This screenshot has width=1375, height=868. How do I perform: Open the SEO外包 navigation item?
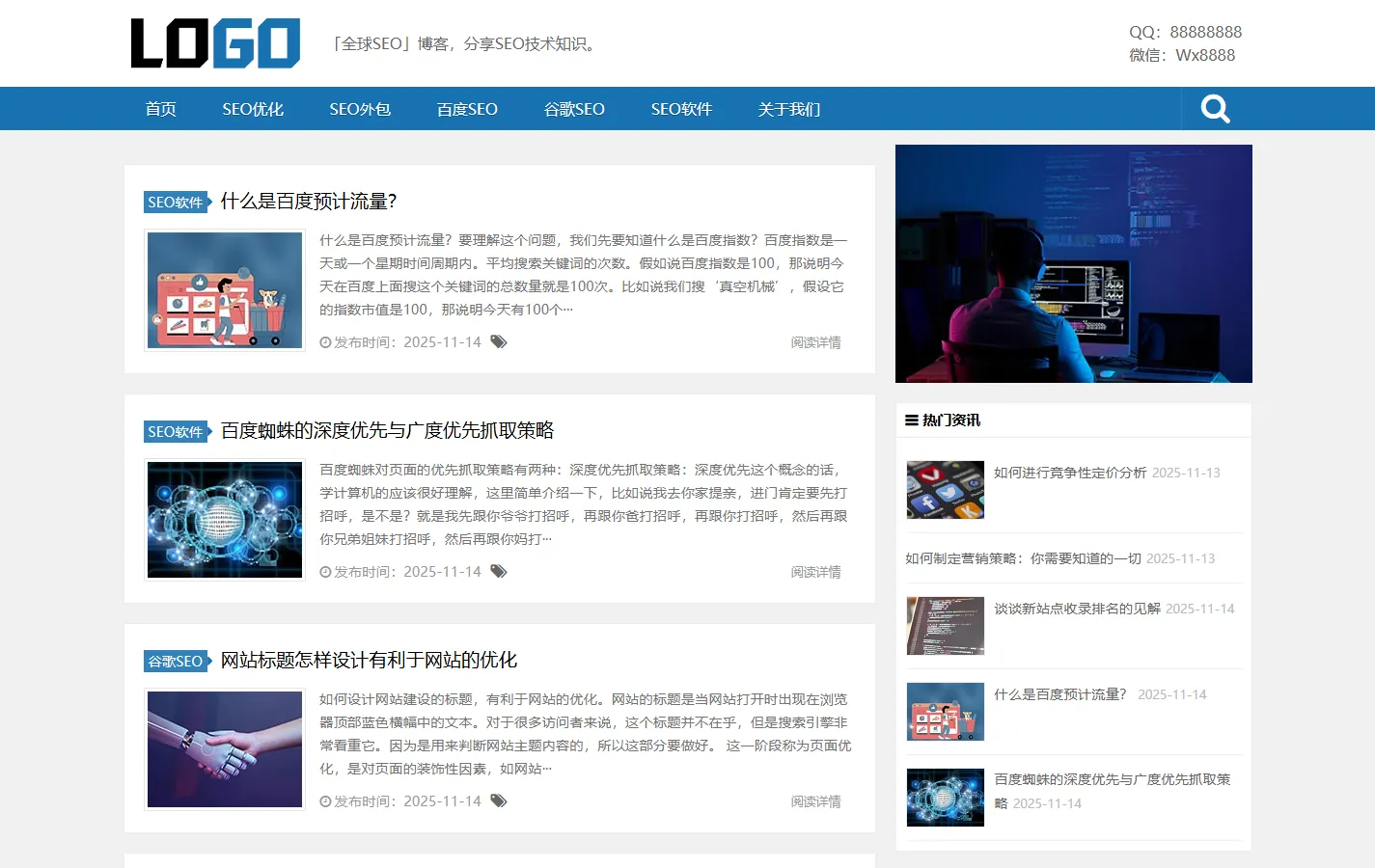click(x=360, y=109)
